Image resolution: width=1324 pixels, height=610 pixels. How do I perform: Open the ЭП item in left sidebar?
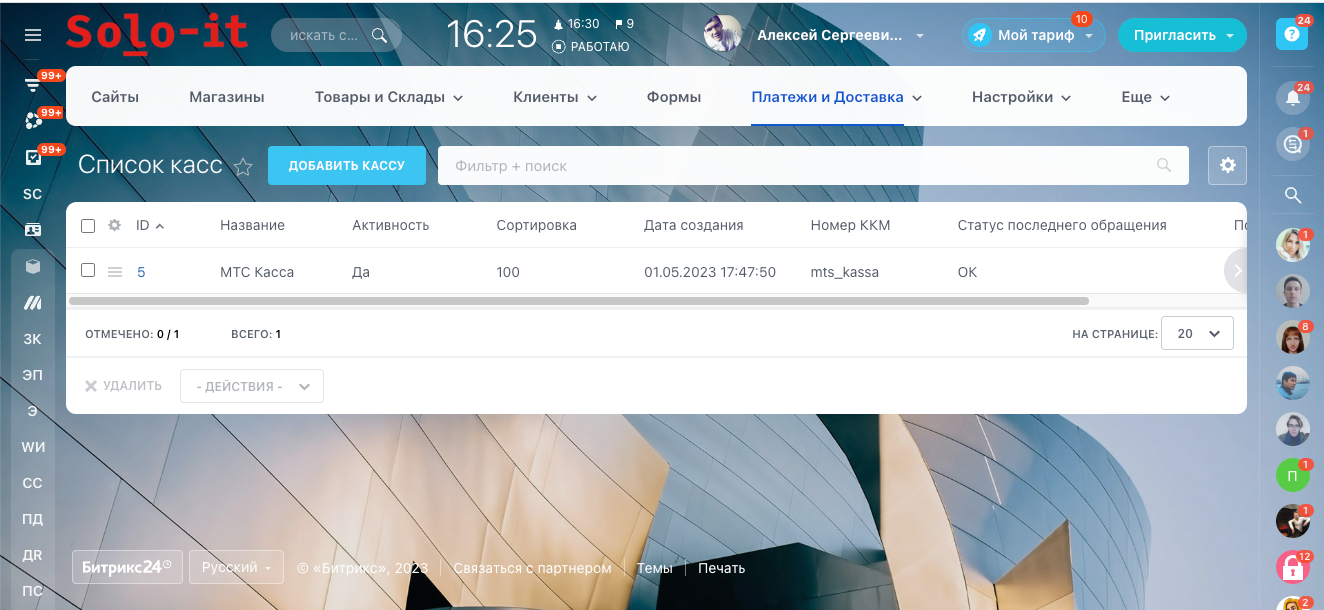click(33, 375)
